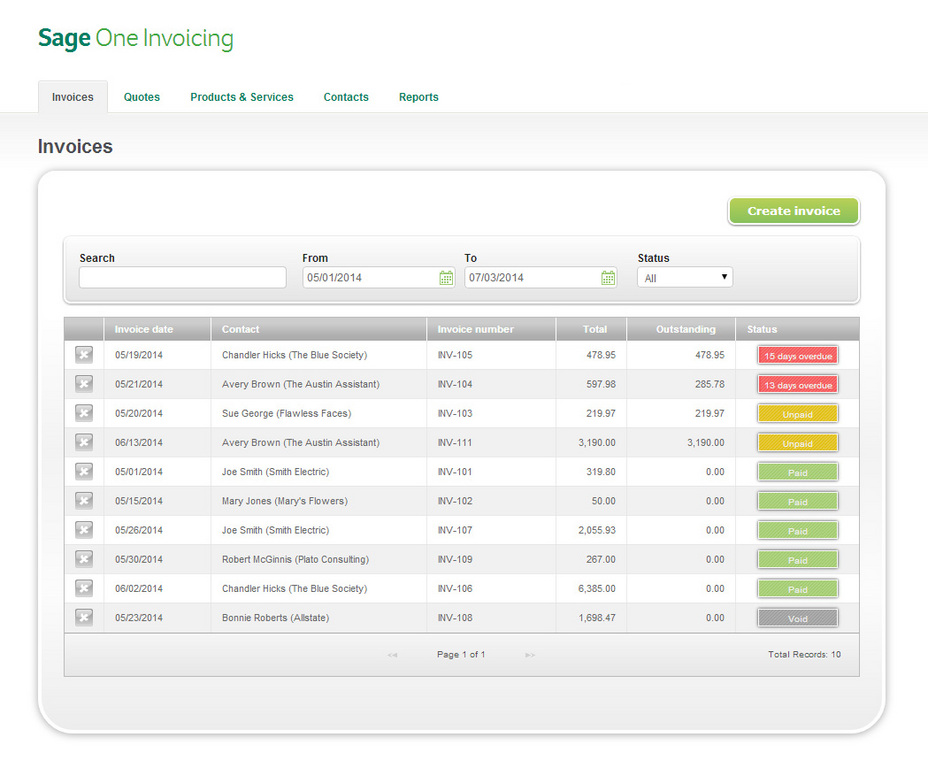Click in the Search input field
The height and width of the screenshot is (768, 928).
point(182,277)
